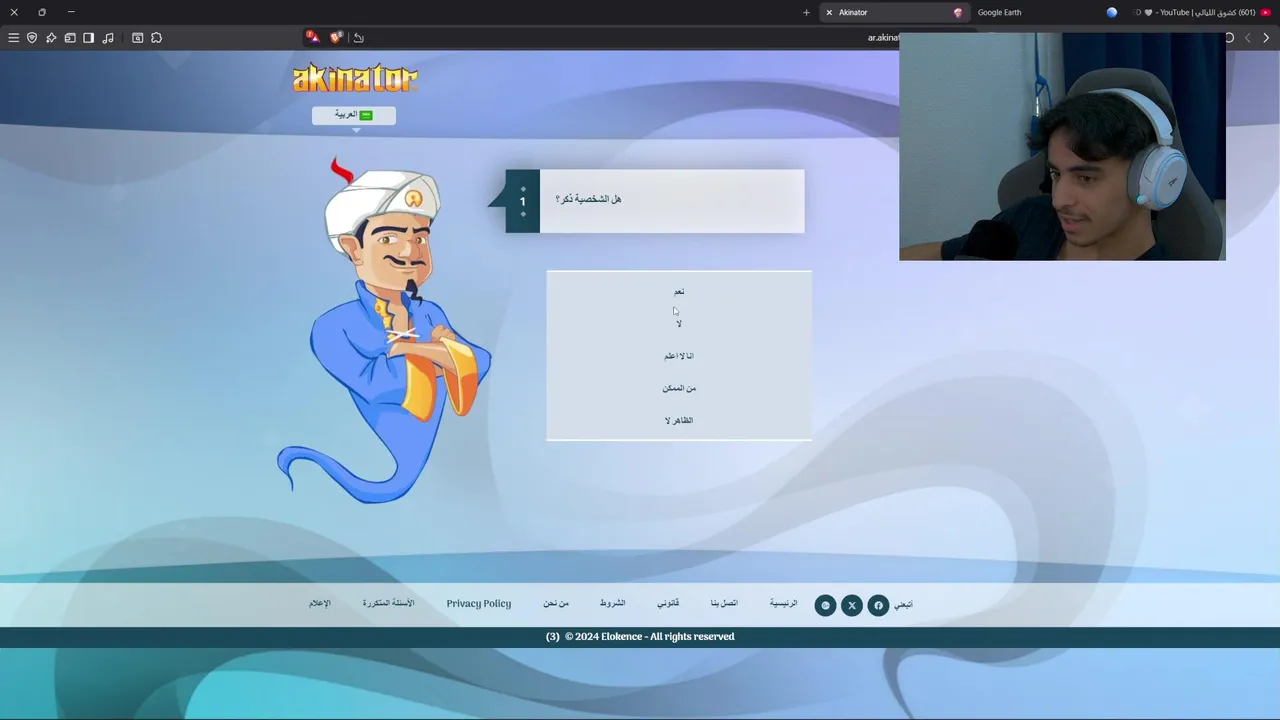
Task: Open the الرئيسية footer link
Action: coord(783,603)
